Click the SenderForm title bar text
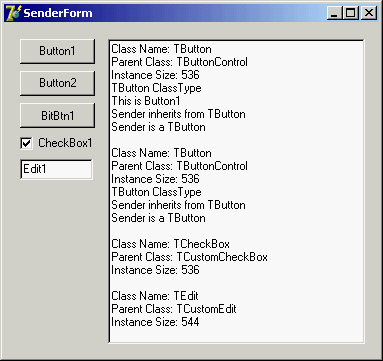383x361 pixels. pos(58,13)
